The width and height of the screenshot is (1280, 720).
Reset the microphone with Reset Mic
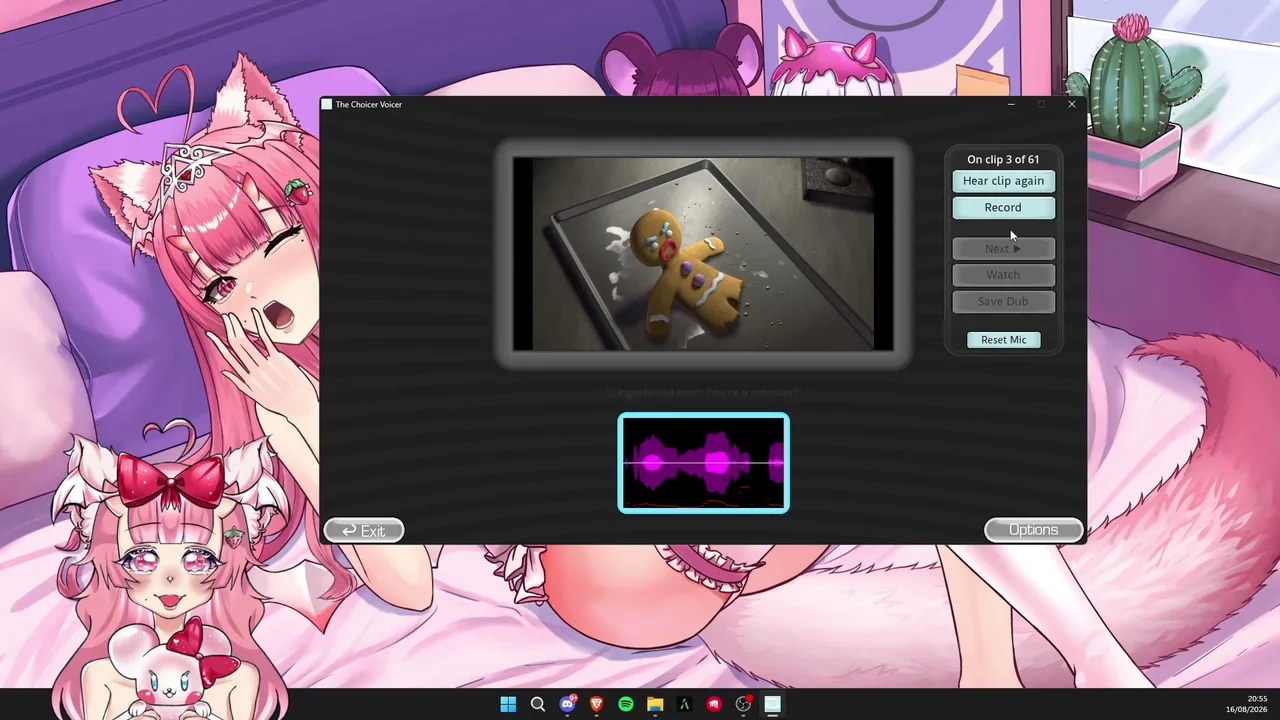click(1003, 340)
